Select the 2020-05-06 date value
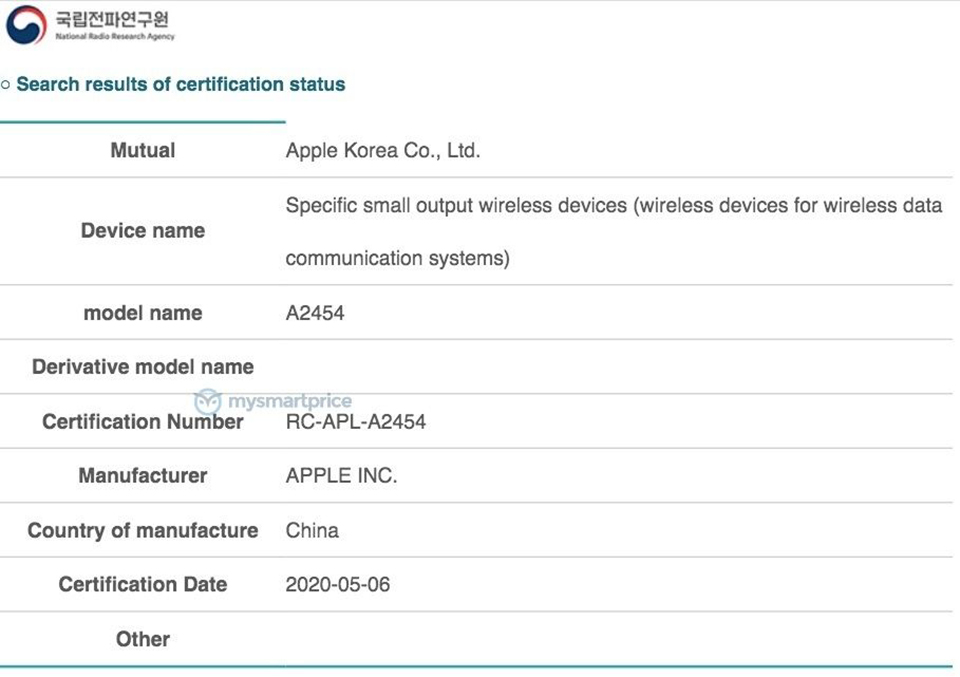Image resolution: width=960 pixels, height=677 pixels. point(337,585)
